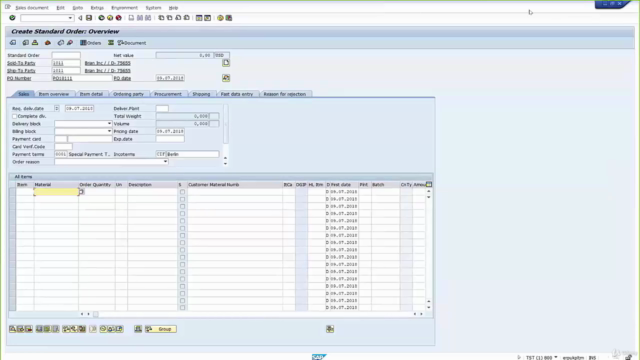The image size is (640, 360).
Task: Tick the S column checkbox in first item row
Action: [x=182, y=192]
